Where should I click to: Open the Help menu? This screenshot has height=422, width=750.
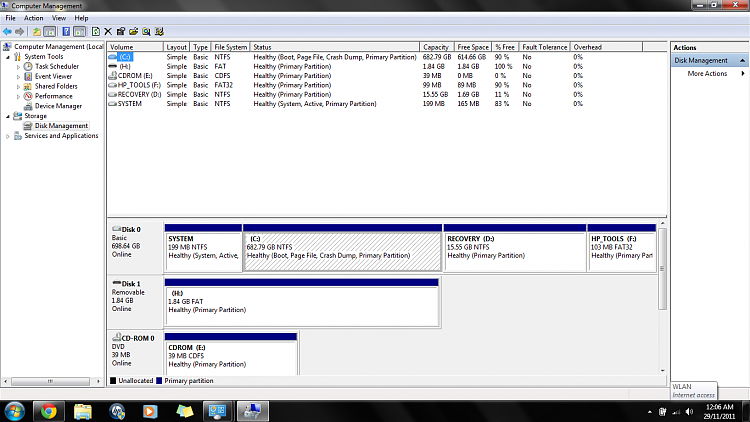coord(81,18)
